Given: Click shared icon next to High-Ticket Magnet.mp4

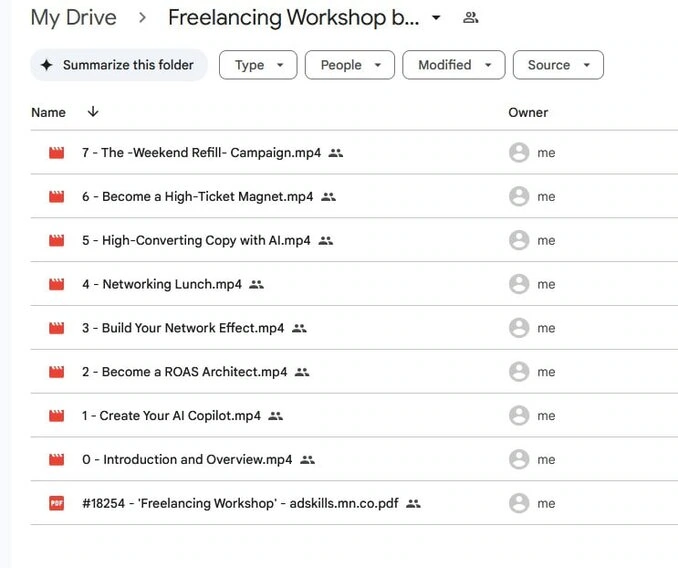Looking at the screenshot, I should [x=328, y=197].
